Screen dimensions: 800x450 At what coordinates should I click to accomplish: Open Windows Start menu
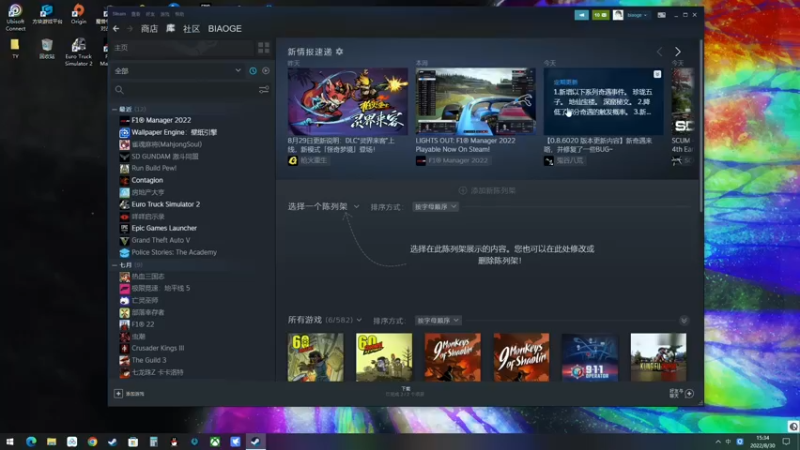10,441
